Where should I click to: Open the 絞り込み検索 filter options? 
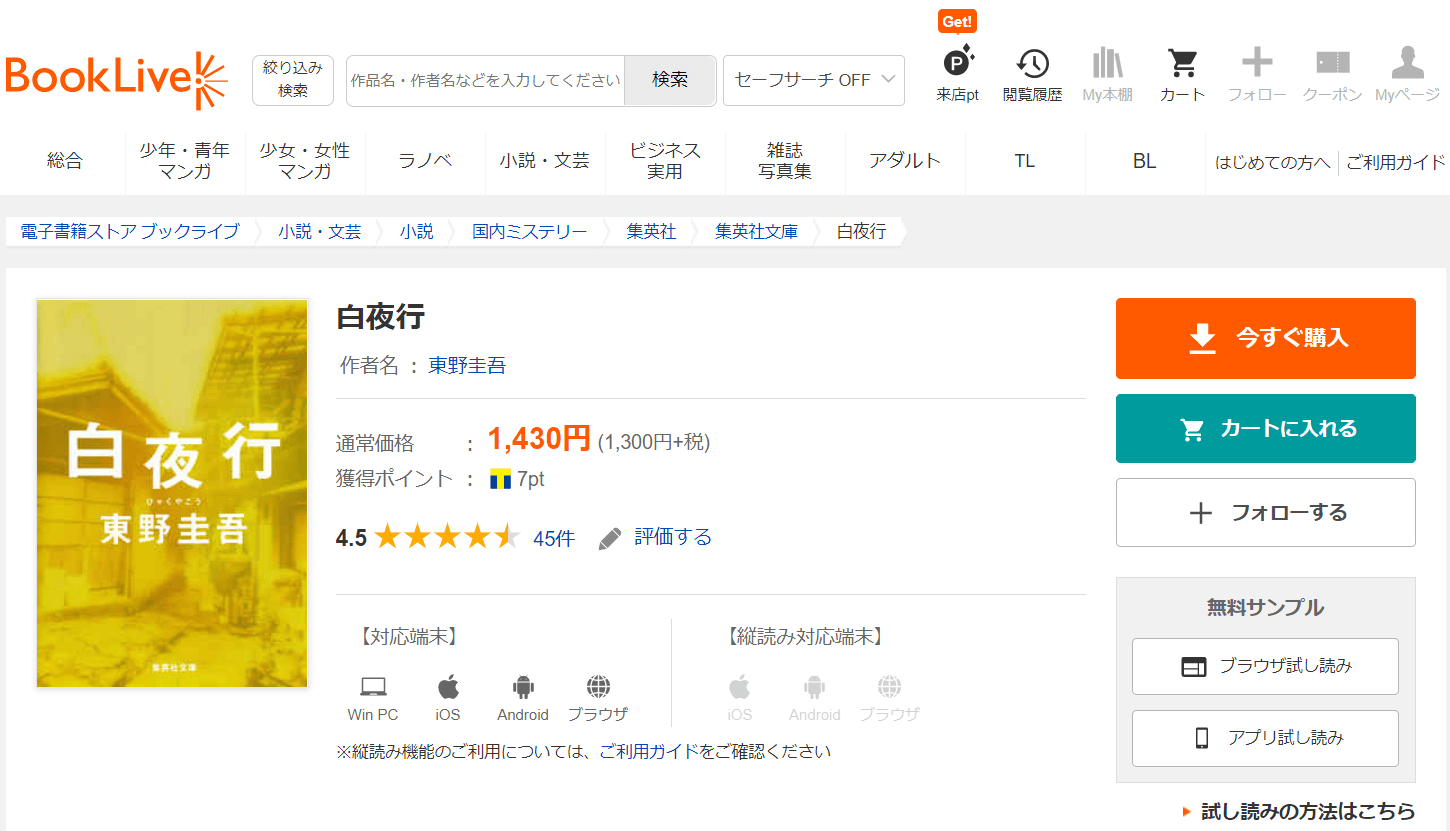pos(292,80)
